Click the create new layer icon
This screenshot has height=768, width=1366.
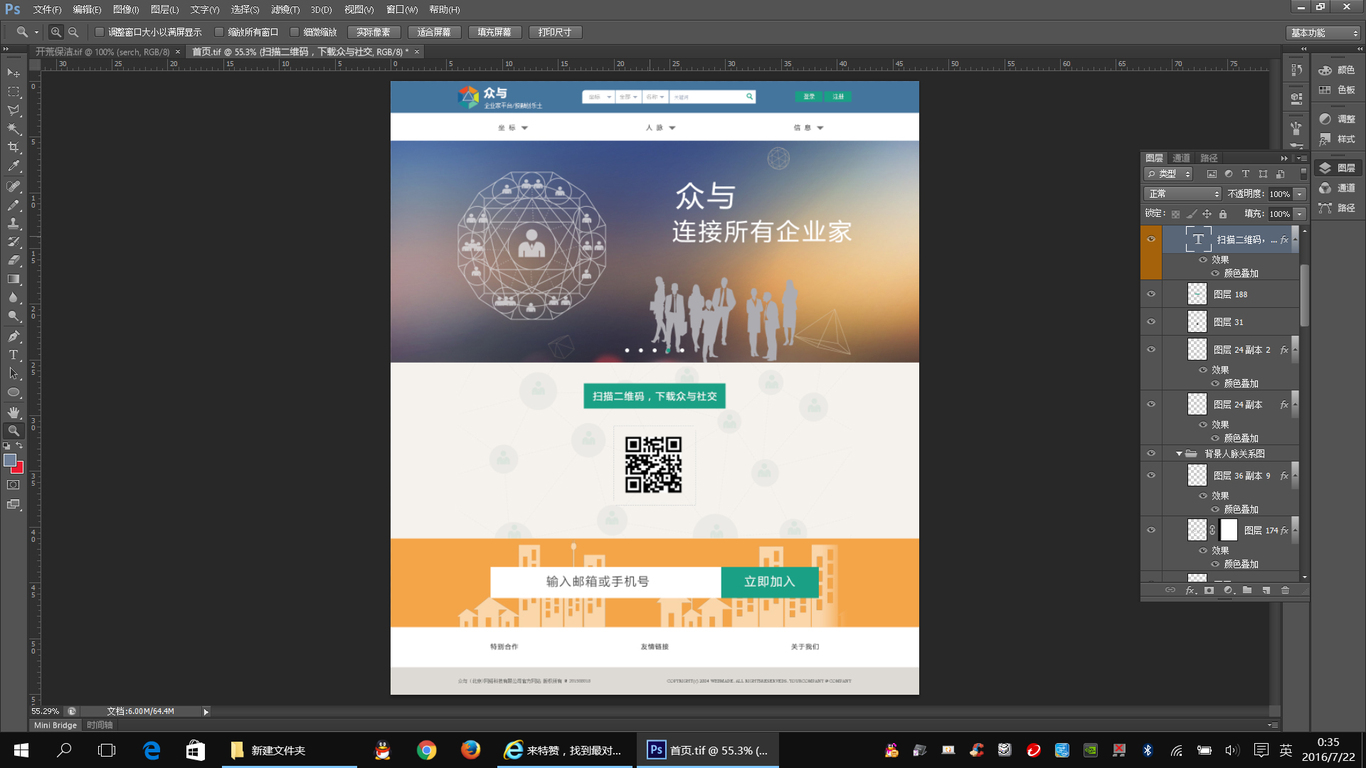coord(1266,590)
